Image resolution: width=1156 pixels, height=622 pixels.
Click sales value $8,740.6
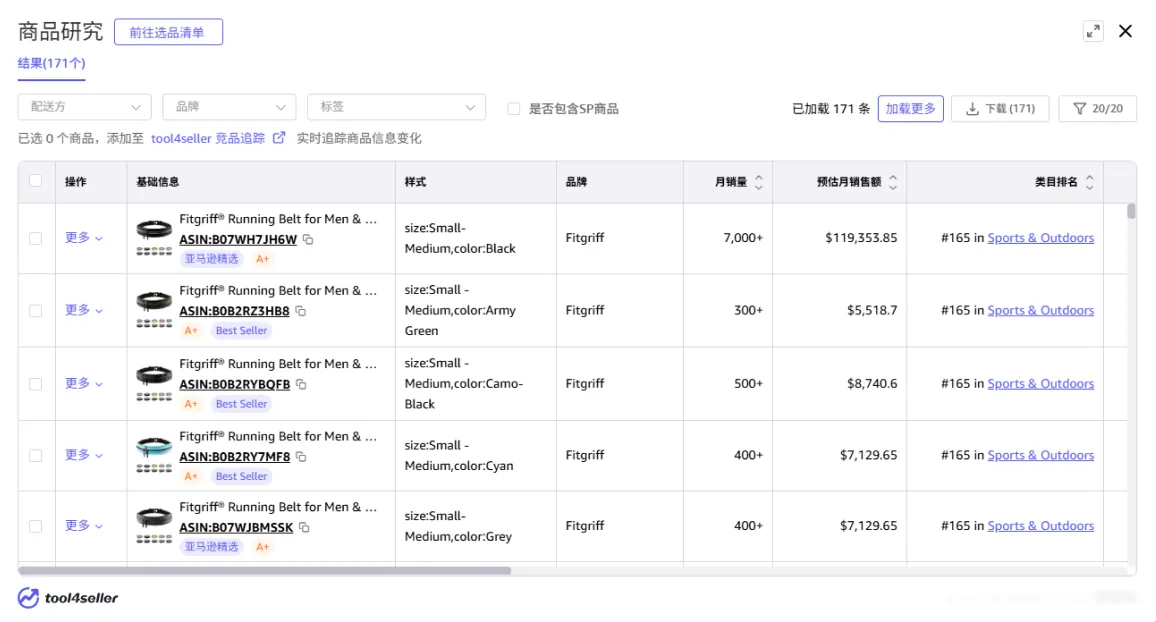(x=872, y=383)
